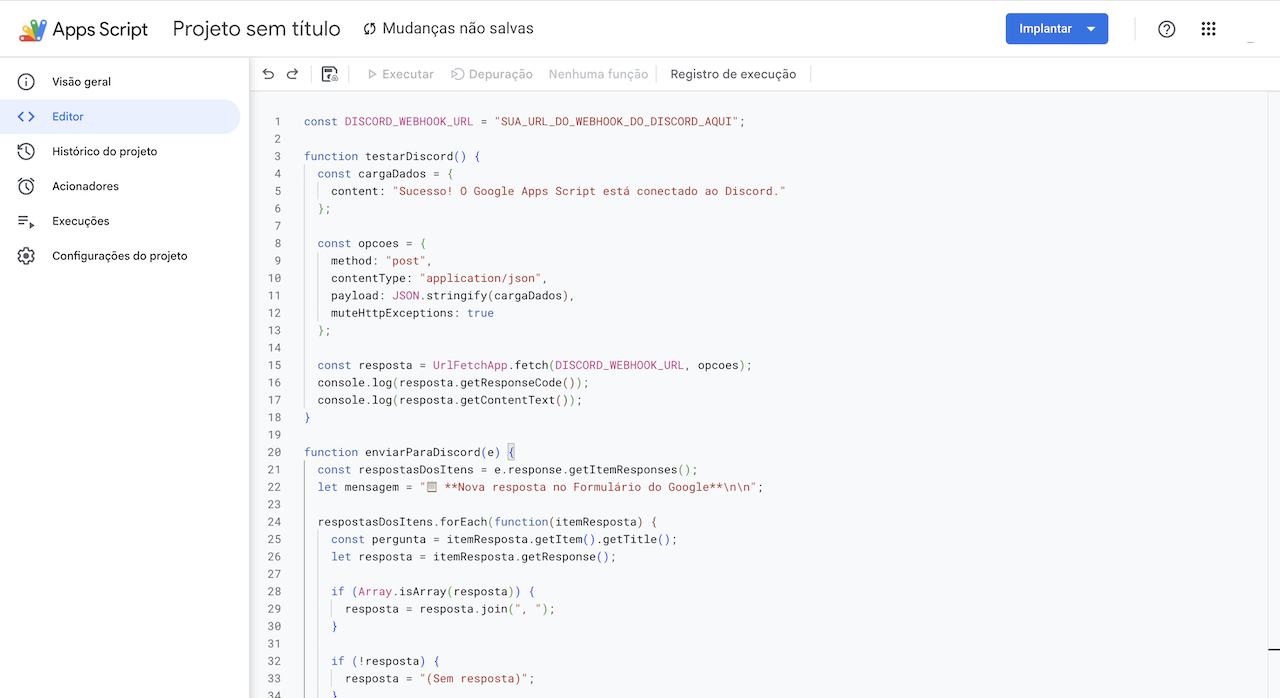
Task: Open Configurações do projeto
Action: (120, 256)
